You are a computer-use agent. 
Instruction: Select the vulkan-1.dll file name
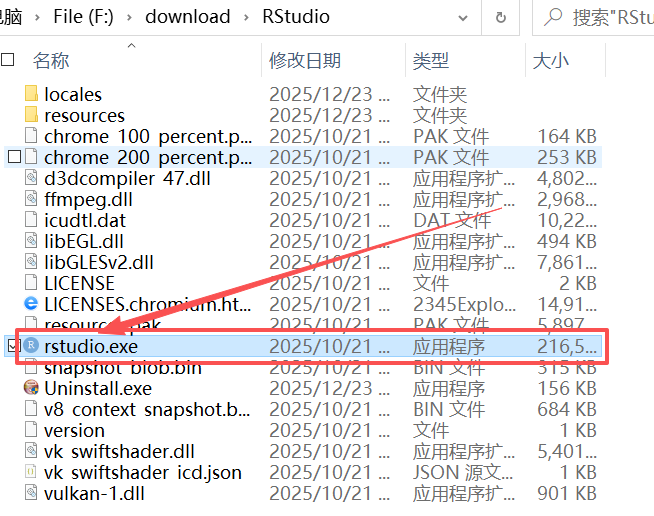[94, 493]
